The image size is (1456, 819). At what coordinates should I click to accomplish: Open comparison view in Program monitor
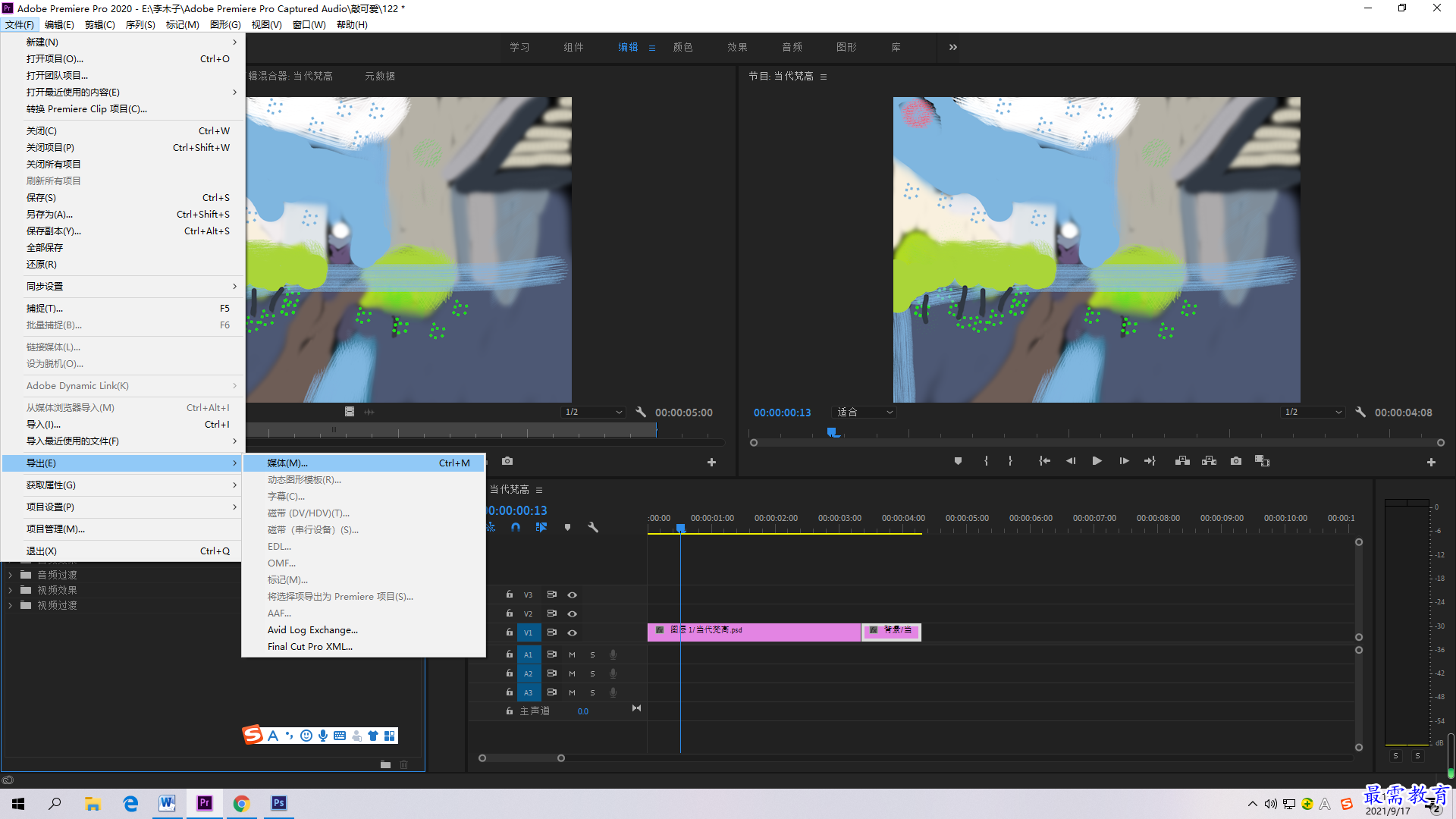tap(1262, 461)
